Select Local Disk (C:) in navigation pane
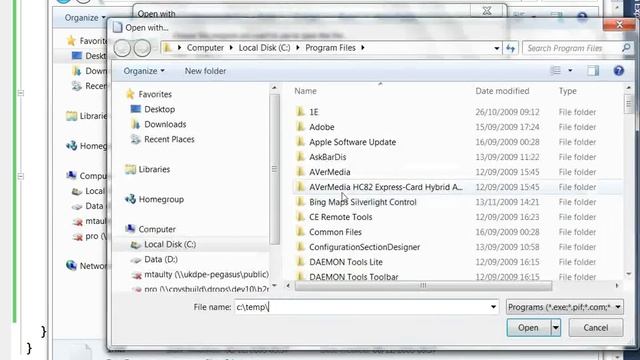The image size is (640, 360). coord(170,244)
